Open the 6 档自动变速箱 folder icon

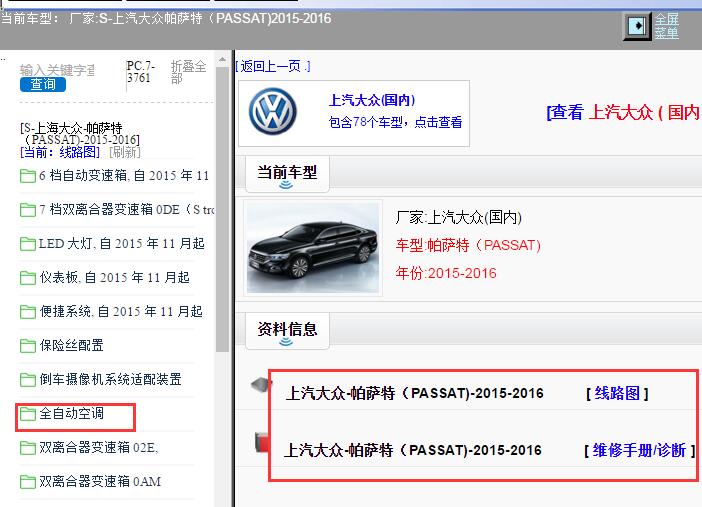click(28, 176)
